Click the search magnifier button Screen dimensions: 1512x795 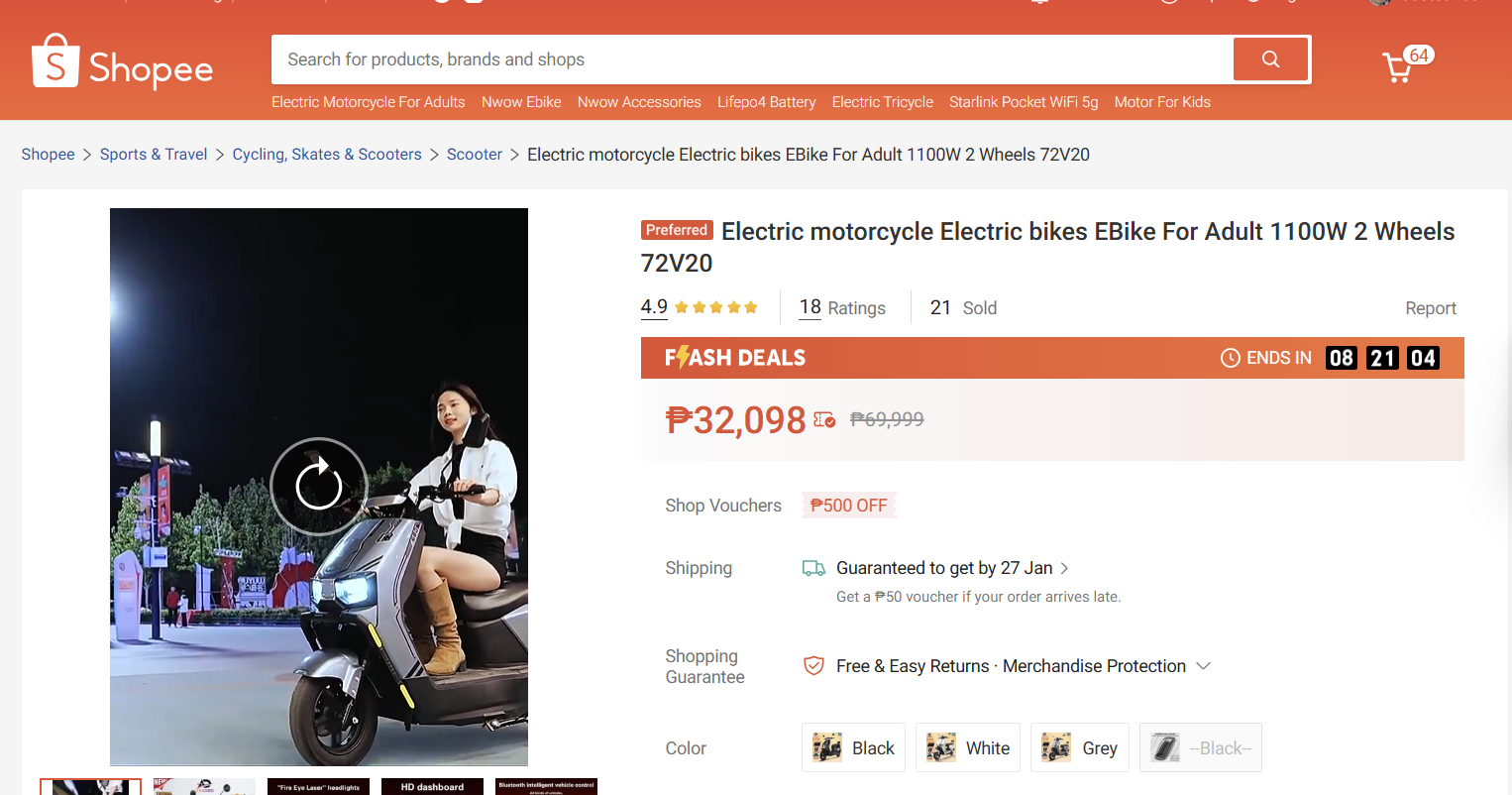1270,59
